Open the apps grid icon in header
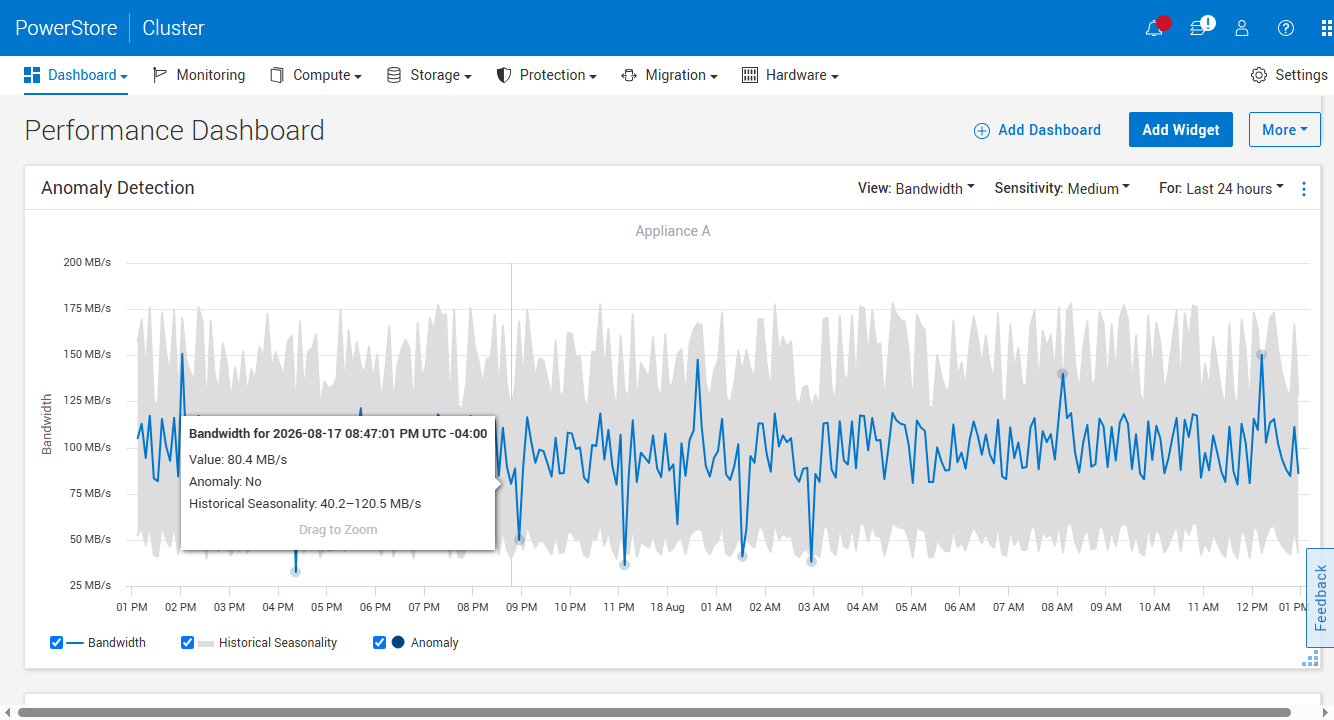The height and width of the screenshot is (720, 1334). tap(1326, 28)
